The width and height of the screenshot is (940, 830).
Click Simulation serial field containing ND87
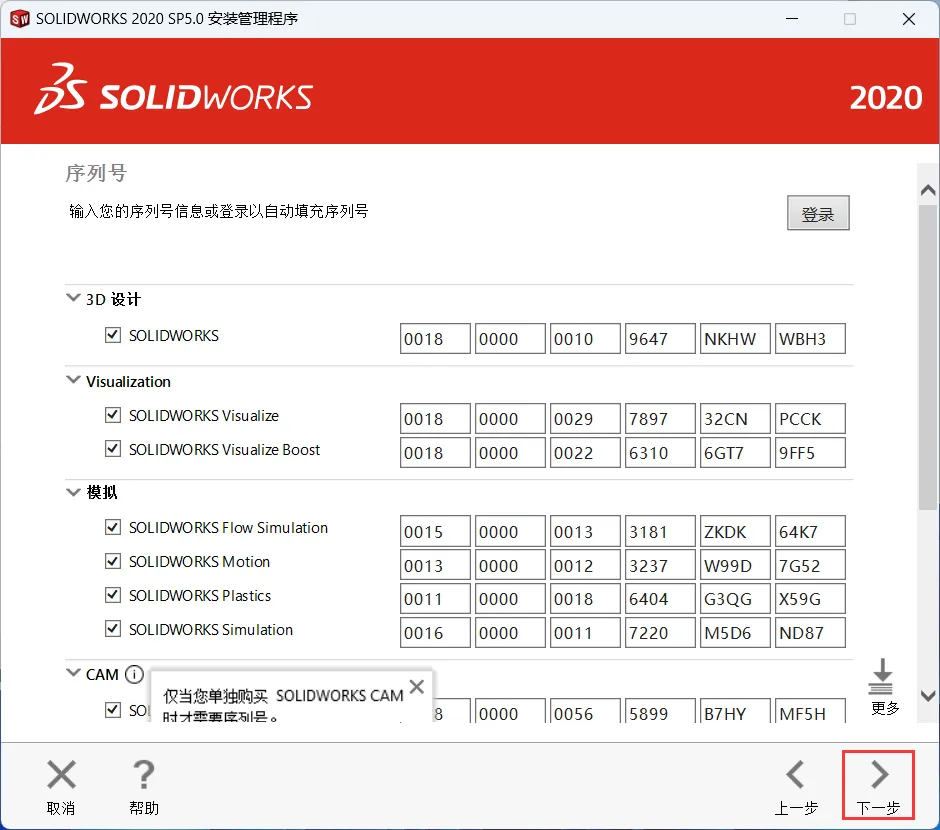[x=811, y=633]
